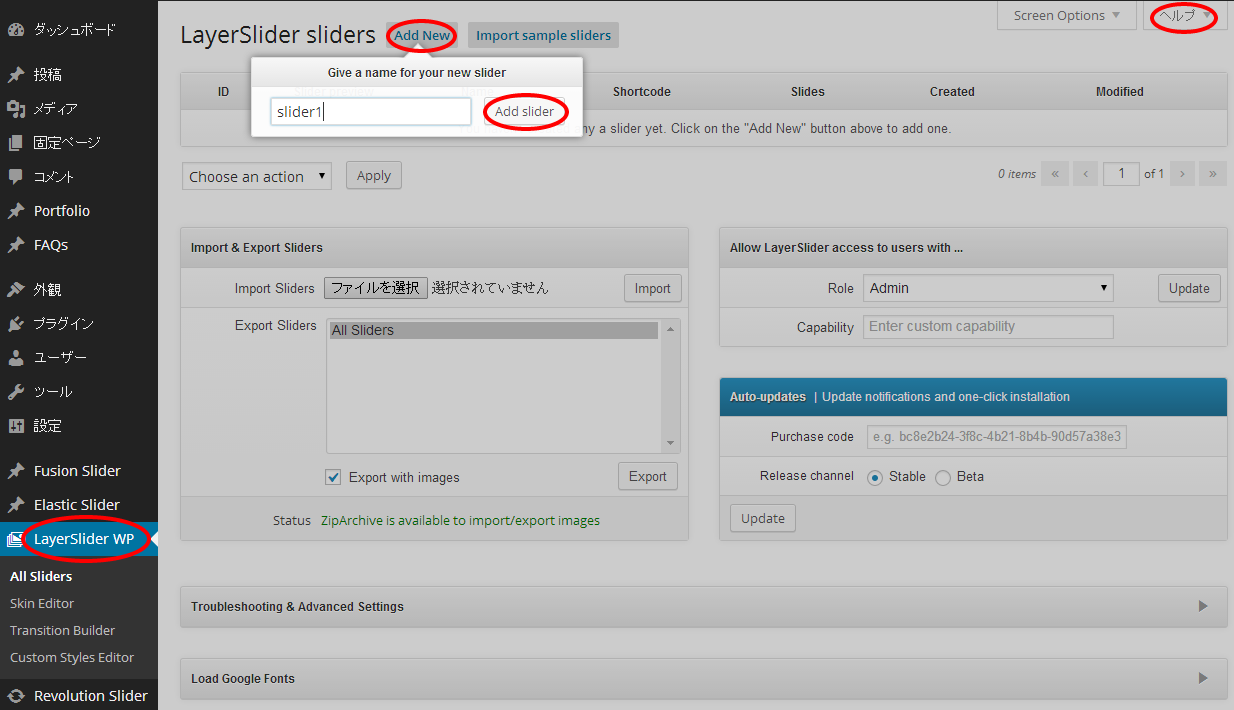
Task: Click the Appearance paintbrush icon
Action: [x=15, y=290]
